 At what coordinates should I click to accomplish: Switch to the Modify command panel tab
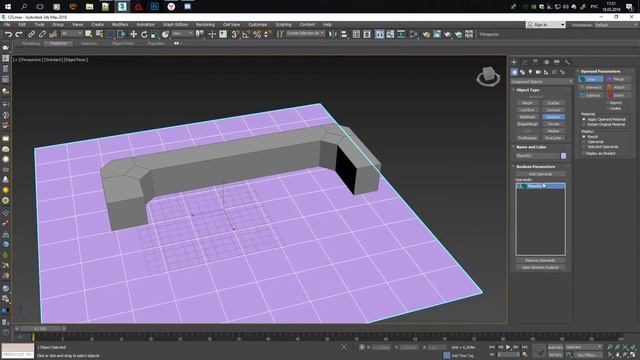pyautogui.click(x=525, y=62)
